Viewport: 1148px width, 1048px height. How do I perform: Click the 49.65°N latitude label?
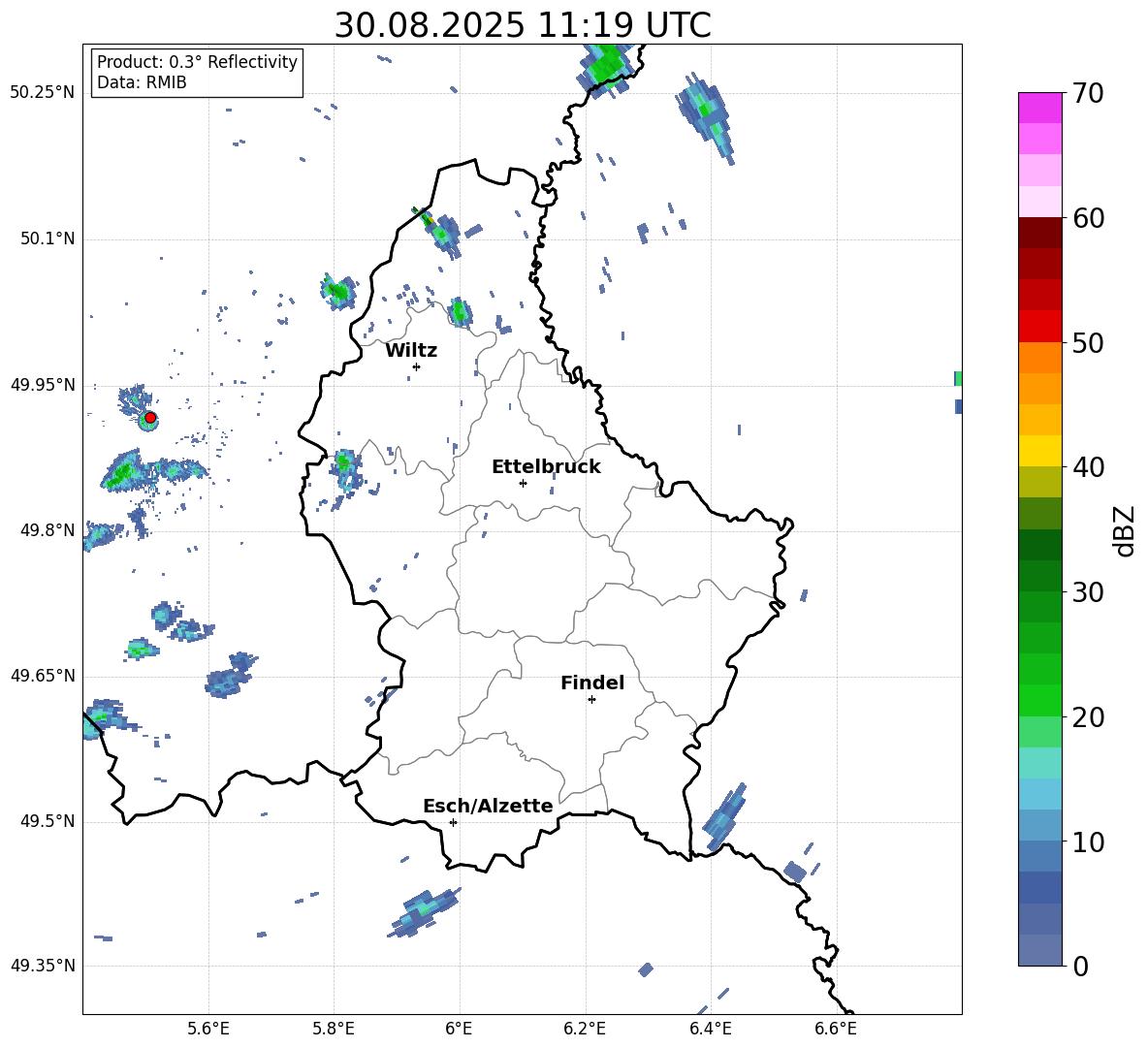(x=43, y=676)
